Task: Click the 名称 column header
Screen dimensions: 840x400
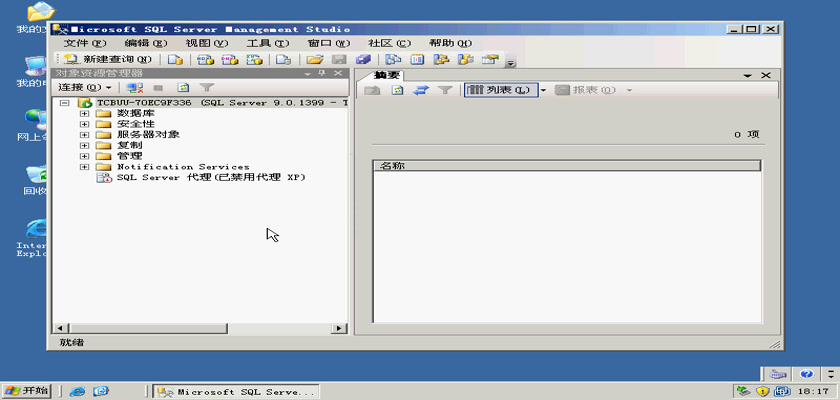Action: pos(567,166)
